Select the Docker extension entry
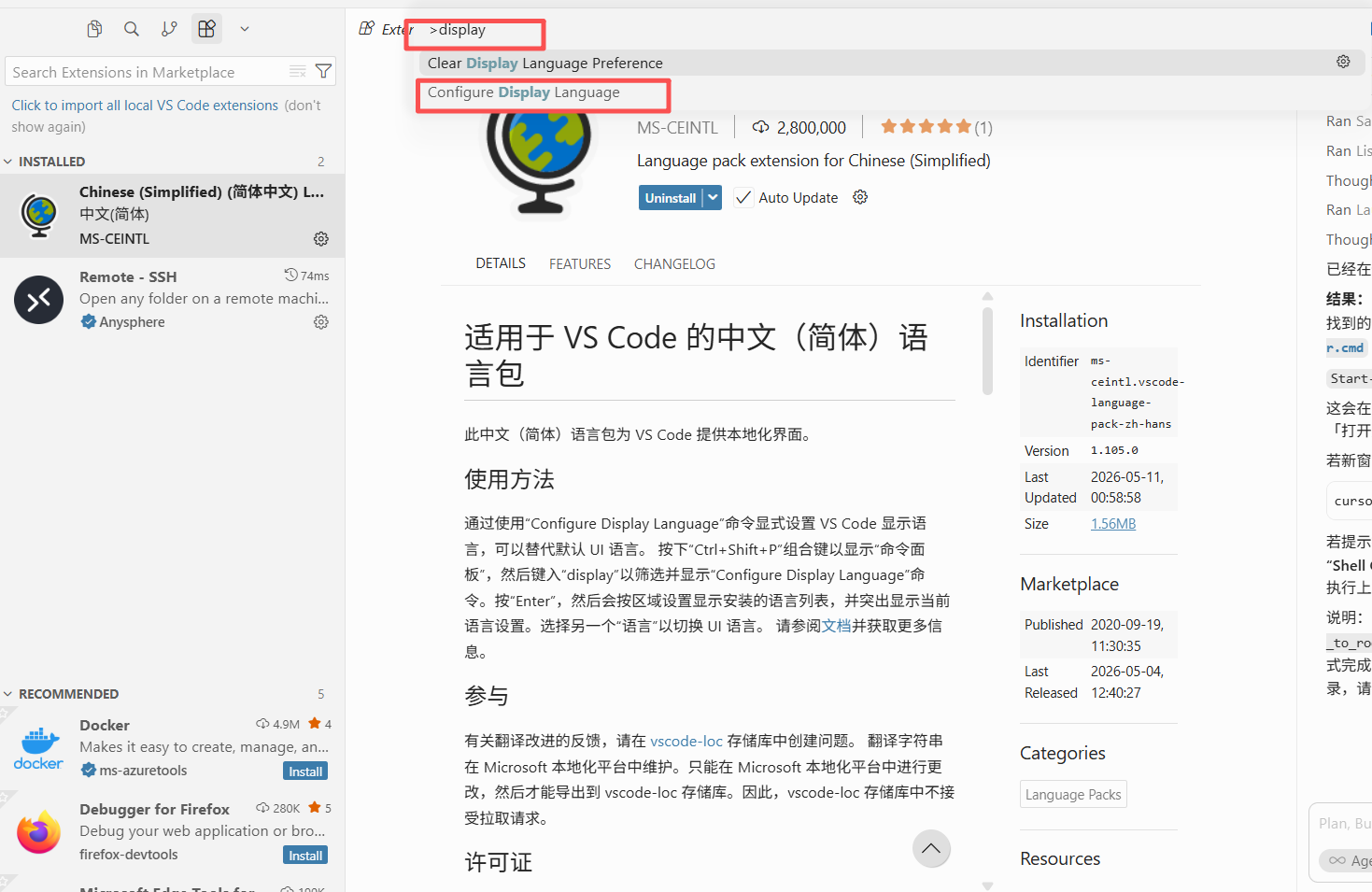Screen dimensions: 1372x892 click(172, 748)
